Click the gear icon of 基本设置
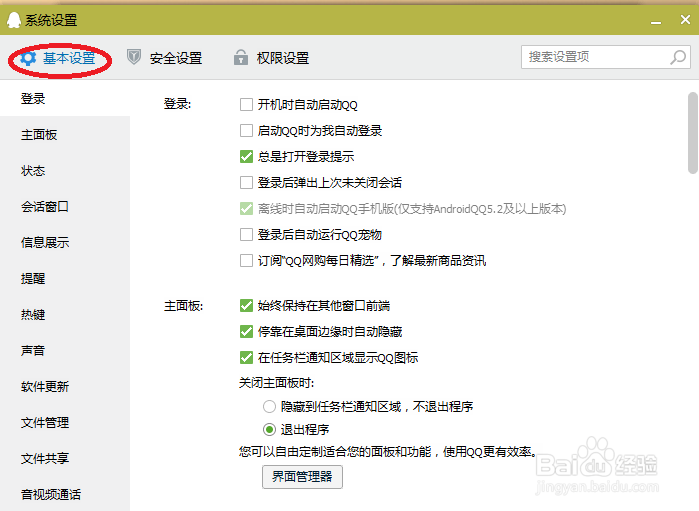Screen dimensions: 699x511 click(x=28, y=58)
